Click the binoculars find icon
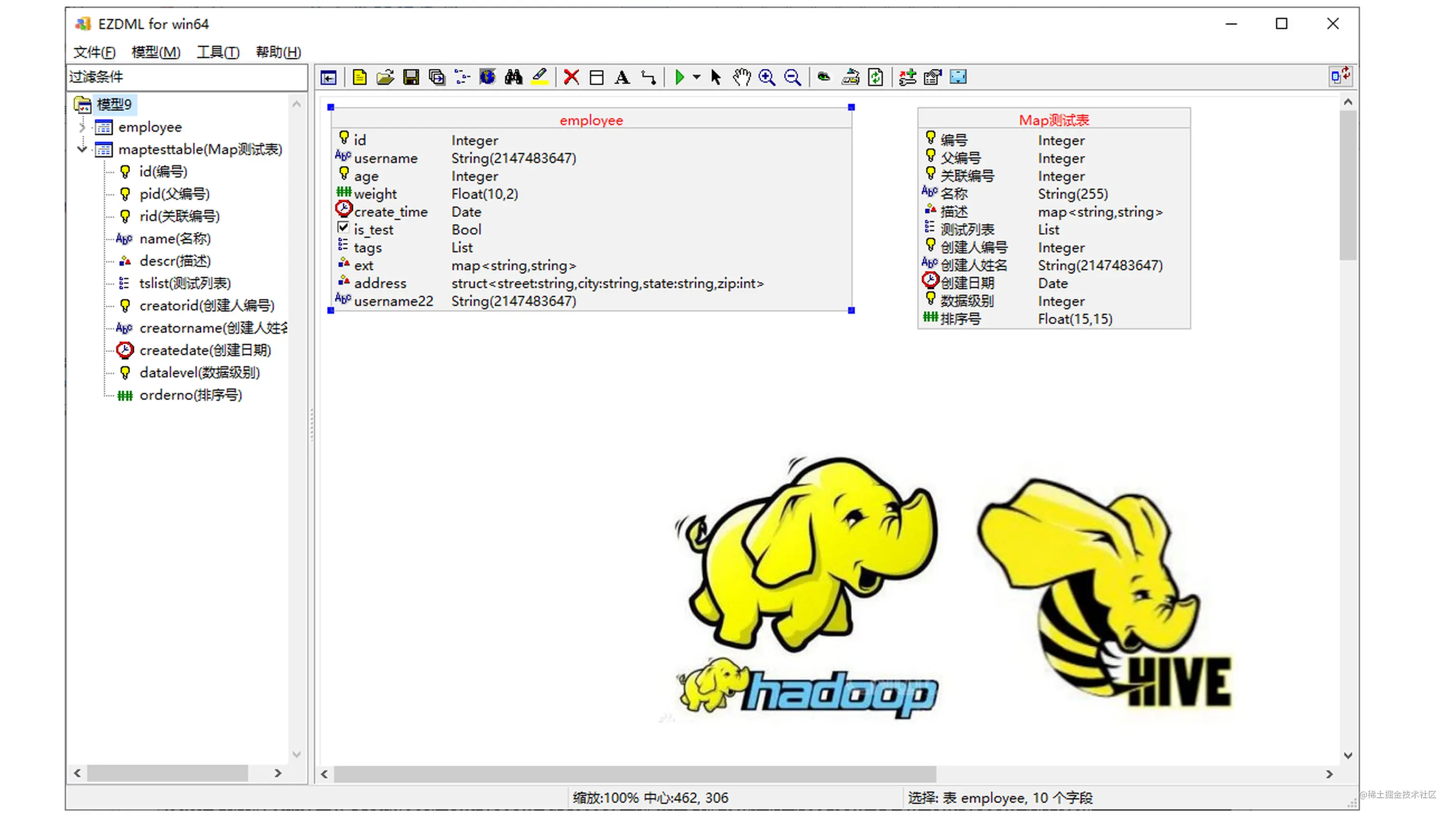Screen dimensions: 1456x819 (x=513, y=77)
